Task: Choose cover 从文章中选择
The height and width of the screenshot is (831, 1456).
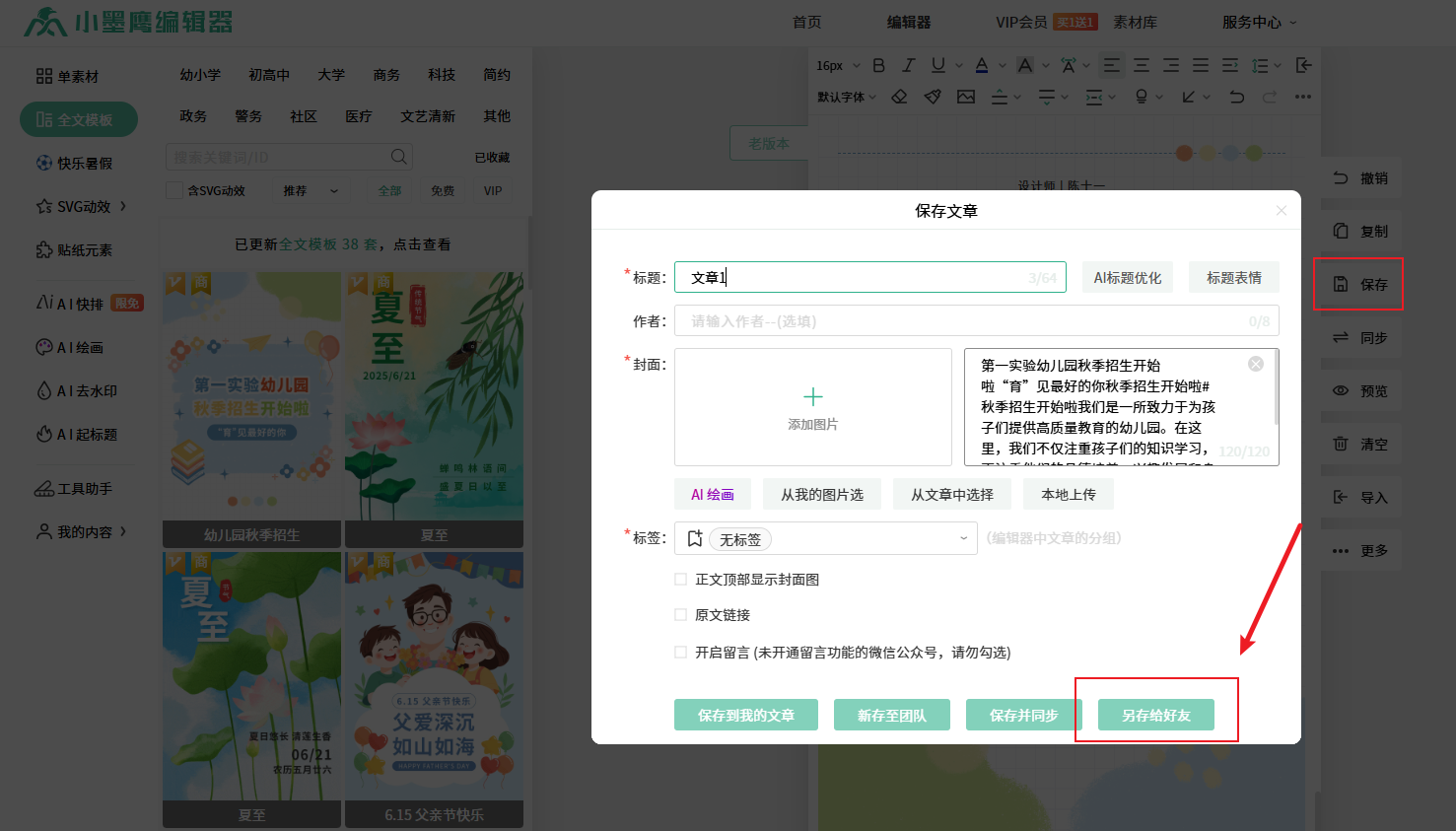Action: pos(952,494)
